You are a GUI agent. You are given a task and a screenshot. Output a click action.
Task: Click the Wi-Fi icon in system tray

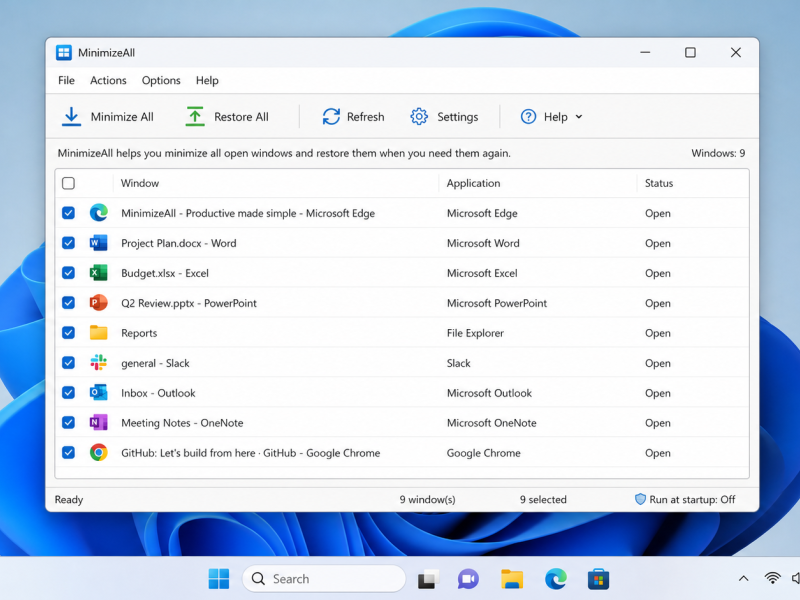pyautogui.click(x=772, y=578)
